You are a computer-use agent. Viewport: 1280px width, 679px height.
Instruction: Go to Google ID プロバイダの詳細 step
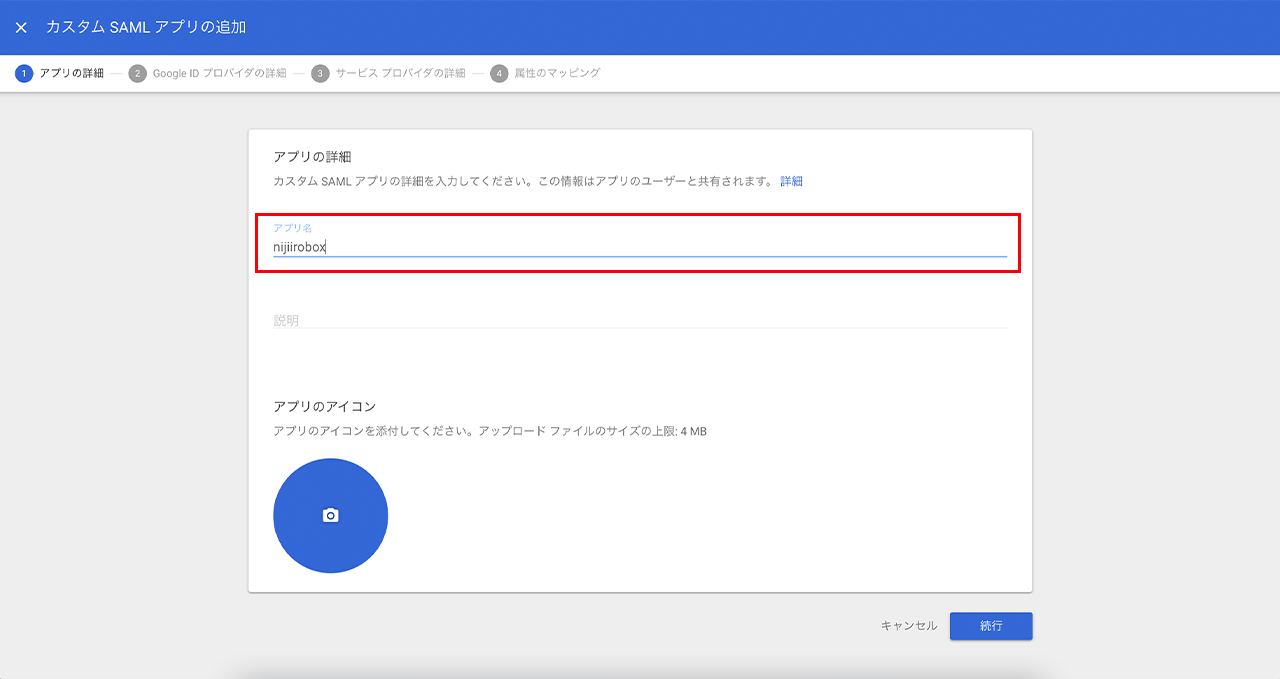pos(219,73)
